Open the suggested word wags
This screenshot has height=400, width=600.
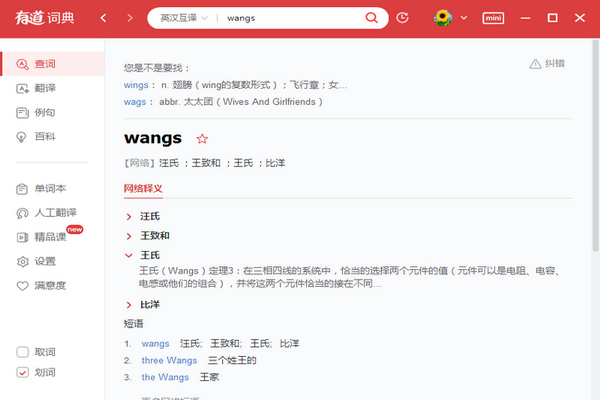point(135,102)
